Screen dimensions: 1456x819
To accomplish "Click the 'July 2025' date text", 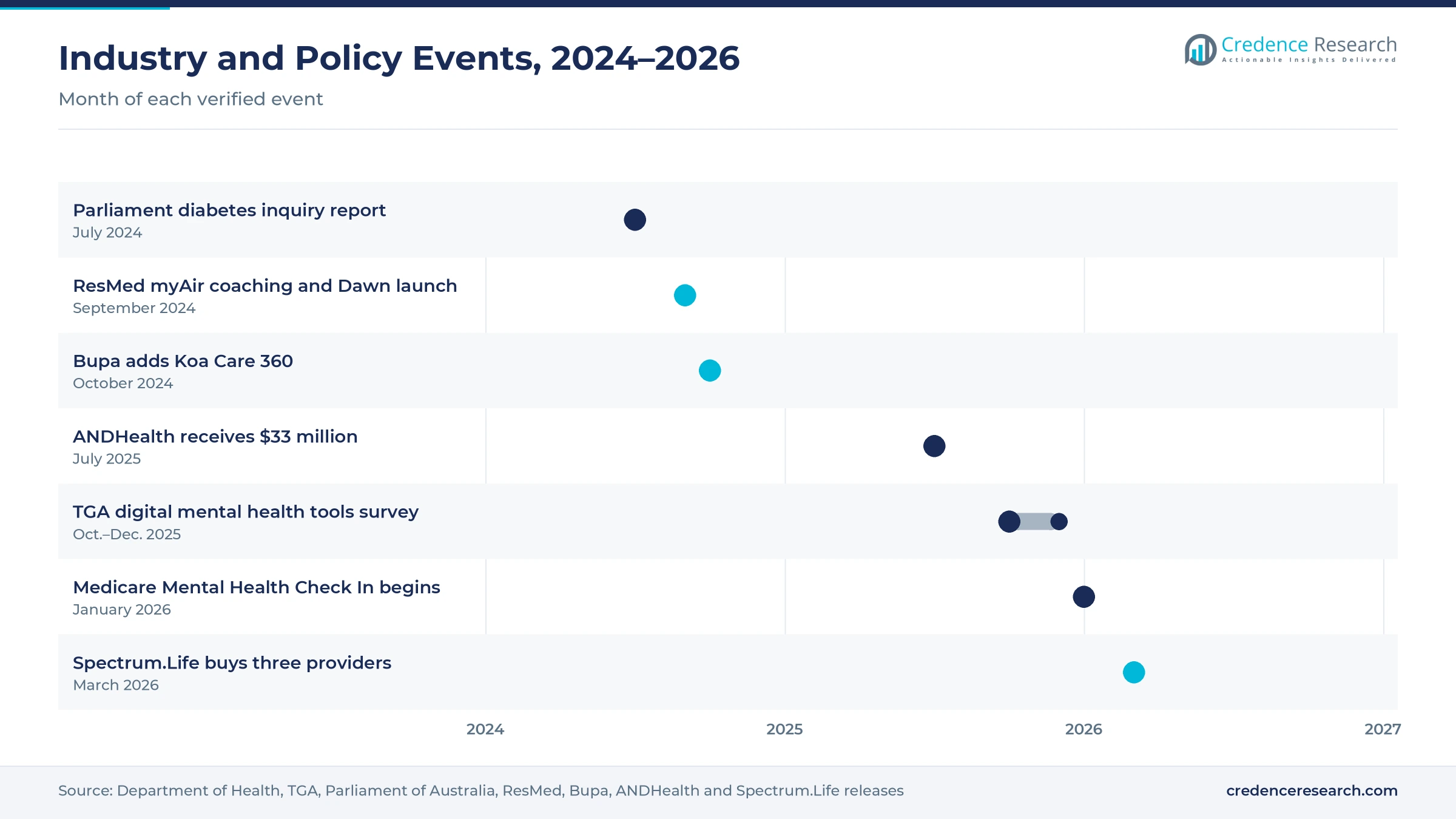I will (x=107, y=459).
